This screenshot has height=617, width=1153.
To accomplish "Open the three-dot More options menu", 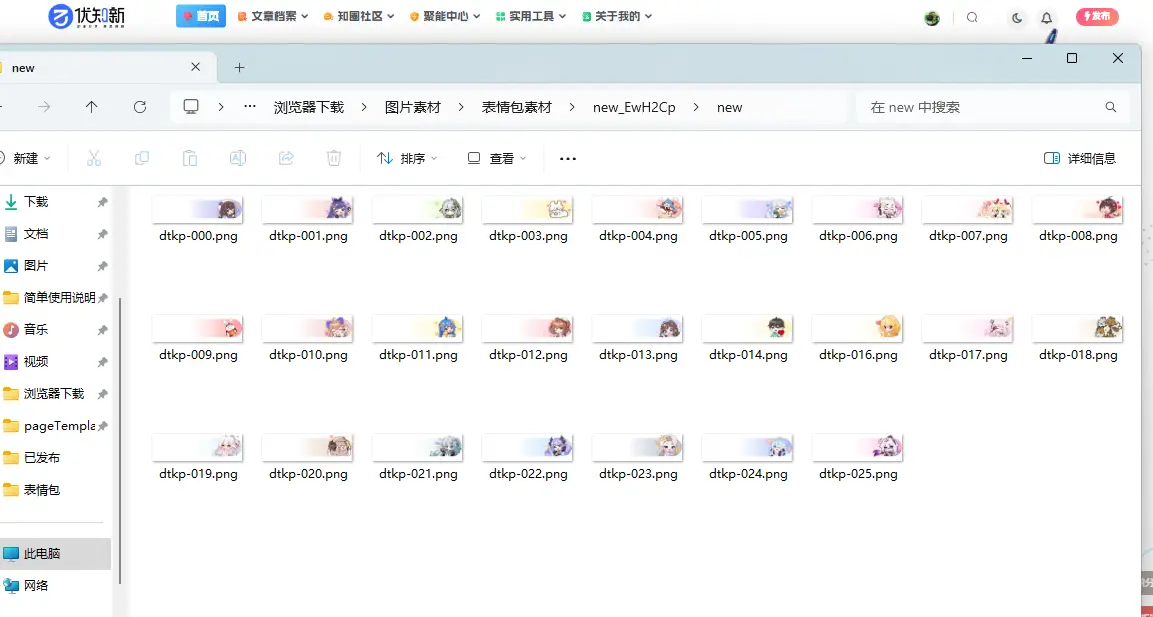I will pyautogui.click(x=568, y=158).
